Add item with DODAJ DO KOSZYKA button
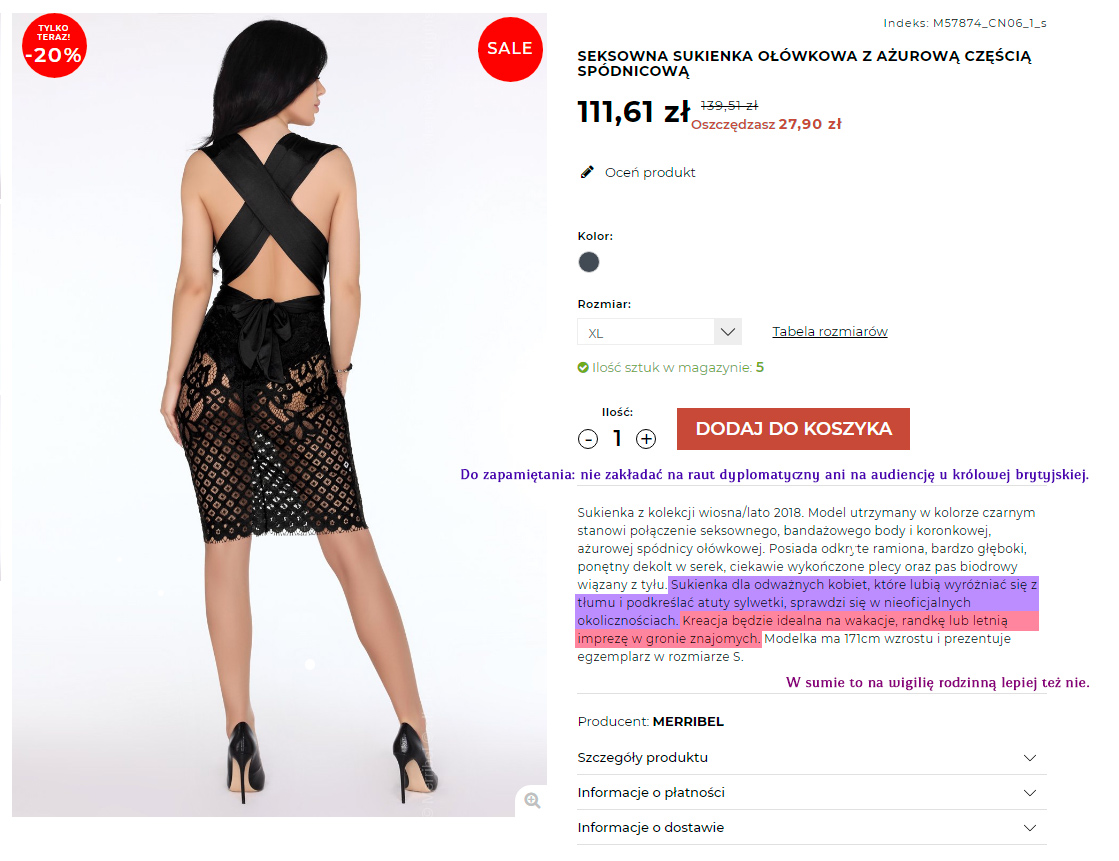Image resolution: width=1119 pixels, height=861 pixels. click(x=793, y=429)
